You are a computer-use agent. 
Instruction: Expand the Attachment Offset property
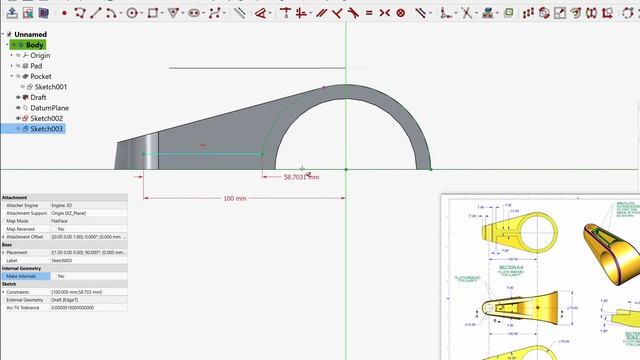point(4,237)
